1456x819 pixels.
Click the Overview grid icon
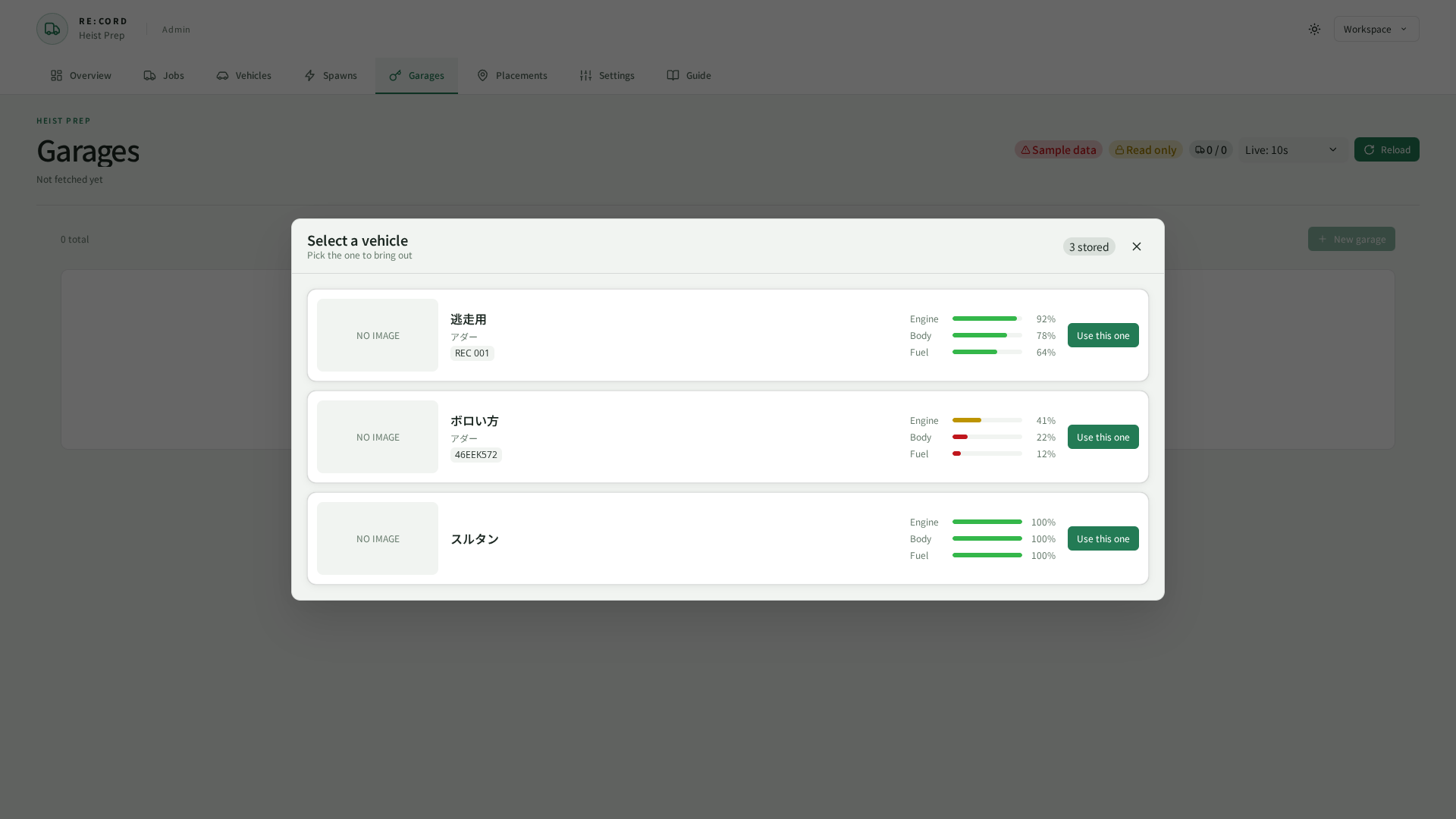(57, 76)
